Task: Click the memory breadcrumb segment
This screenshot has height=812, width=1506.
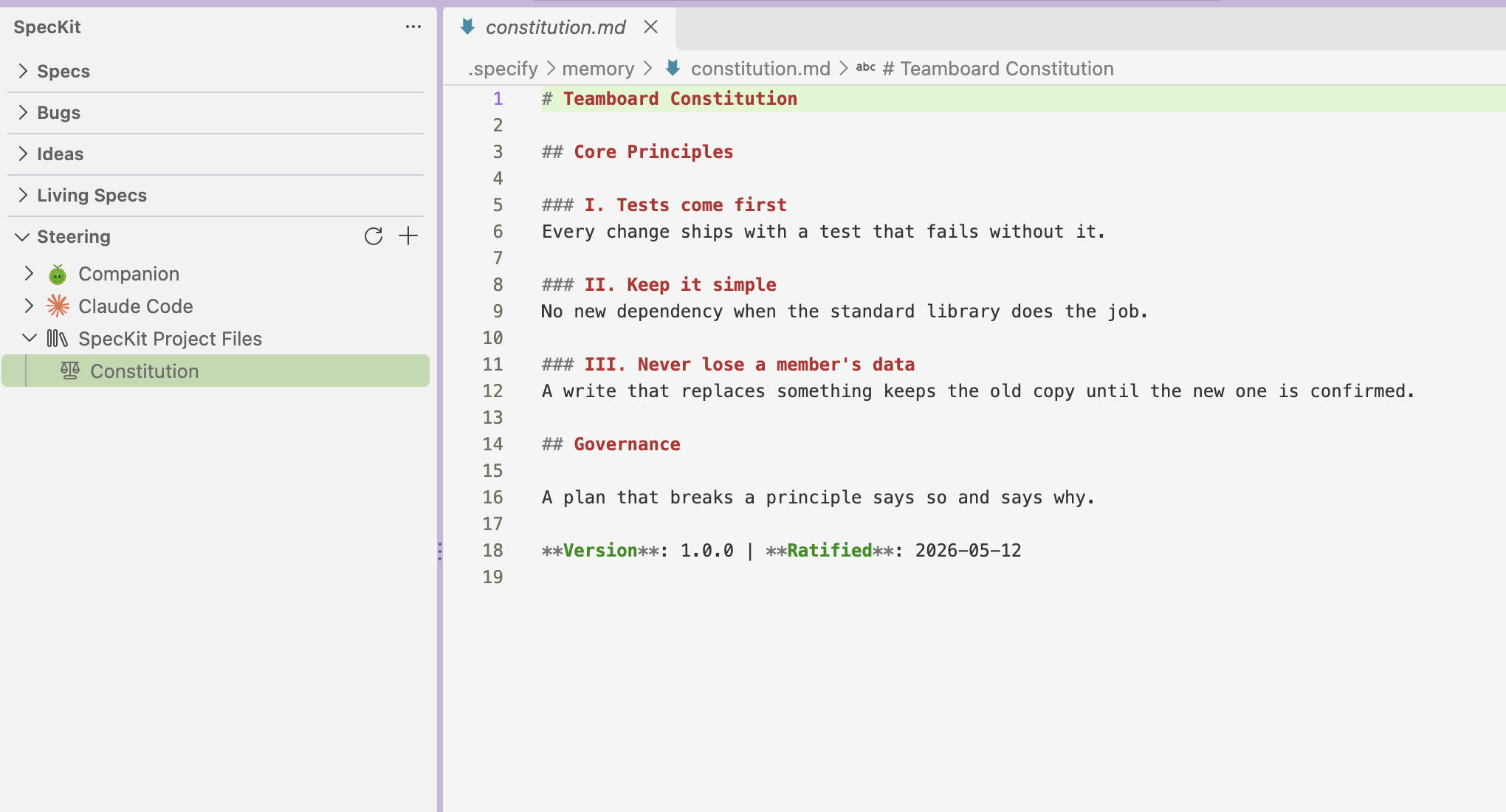Action: coord(598,69)
